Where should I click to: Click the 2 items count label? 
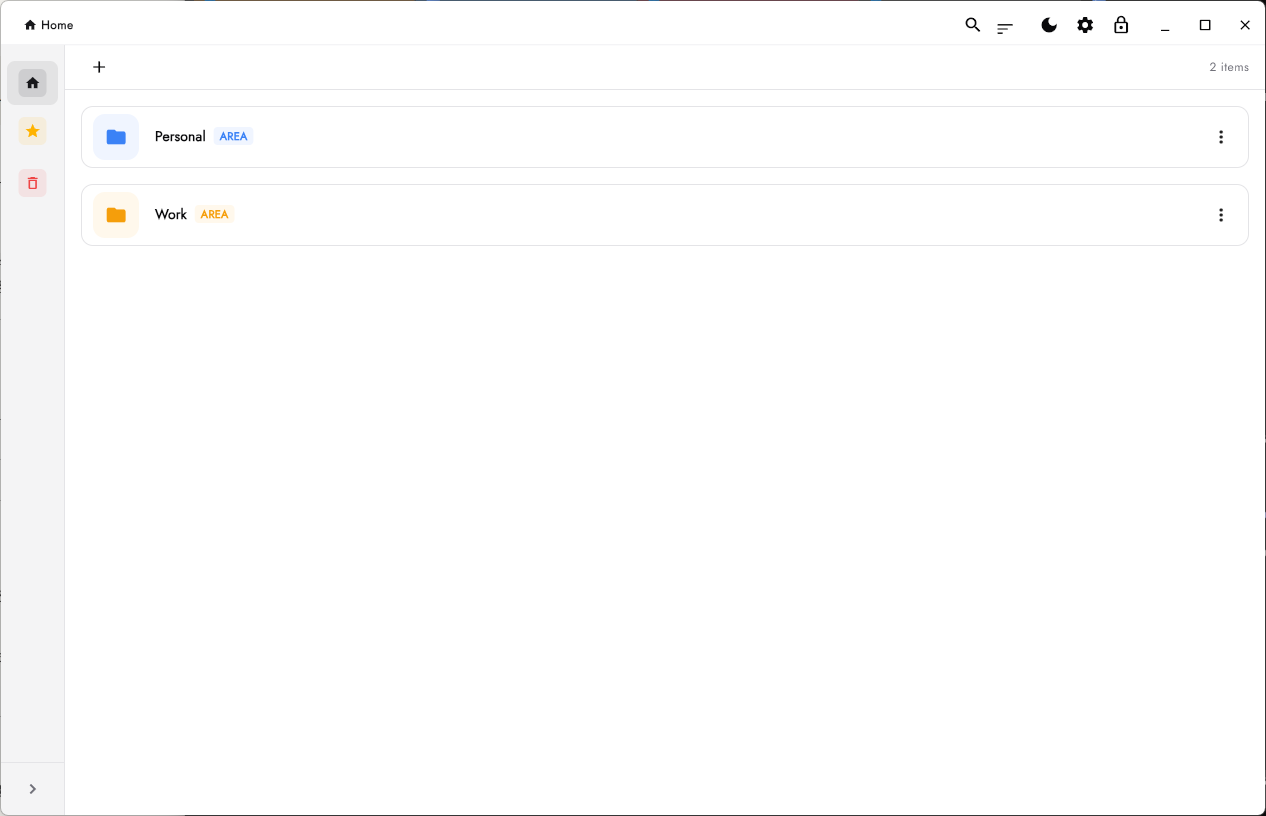pyautogui.click(x=1229, y=67)
